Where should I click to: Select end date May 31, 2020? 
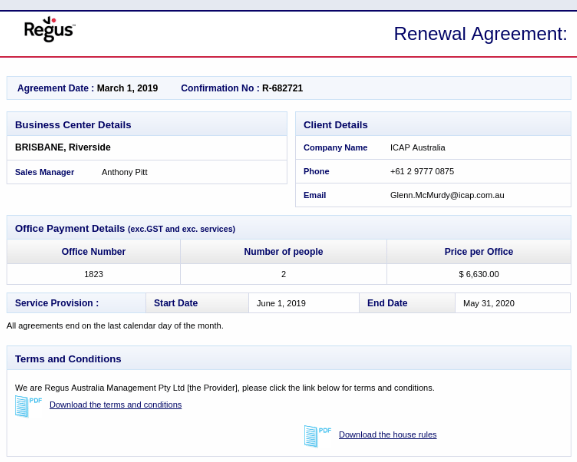[x=489, y=303]
